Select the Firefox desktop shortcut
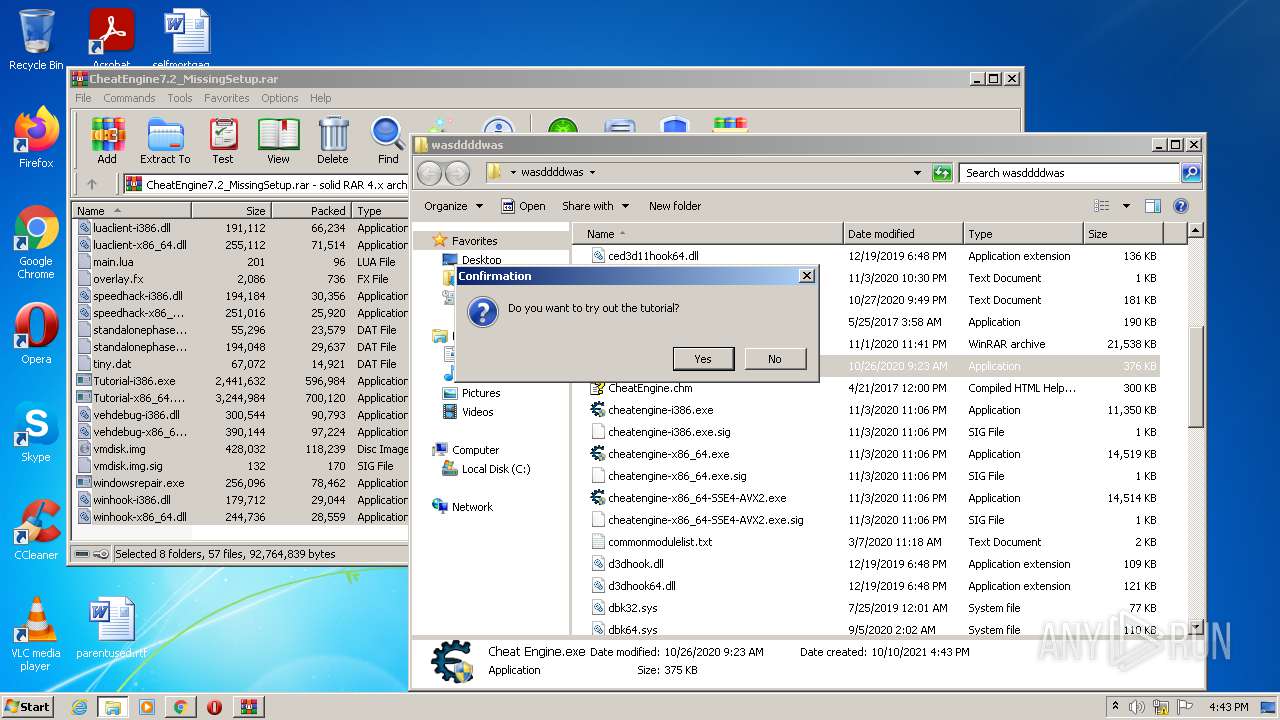This screenshot has height=720, width=1280. pyautogui.click(x=36, y=137)
